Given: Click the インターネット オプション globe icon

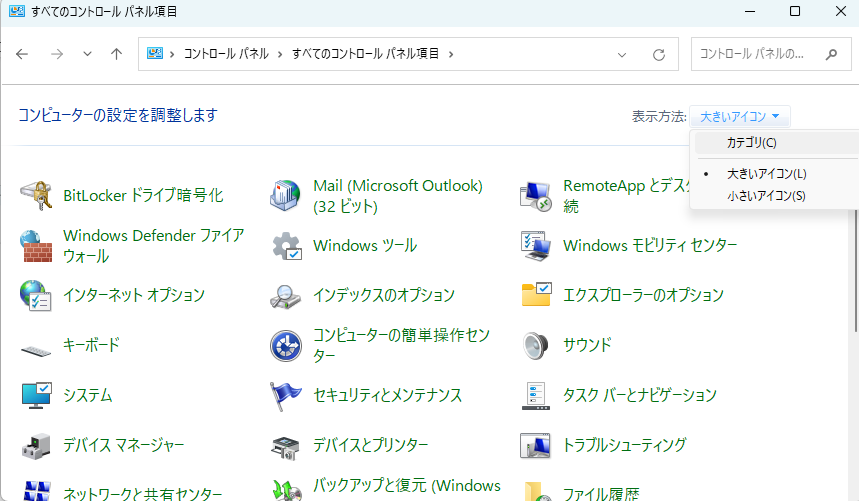Looking at the screenshot, I should [x=36, y=295].
